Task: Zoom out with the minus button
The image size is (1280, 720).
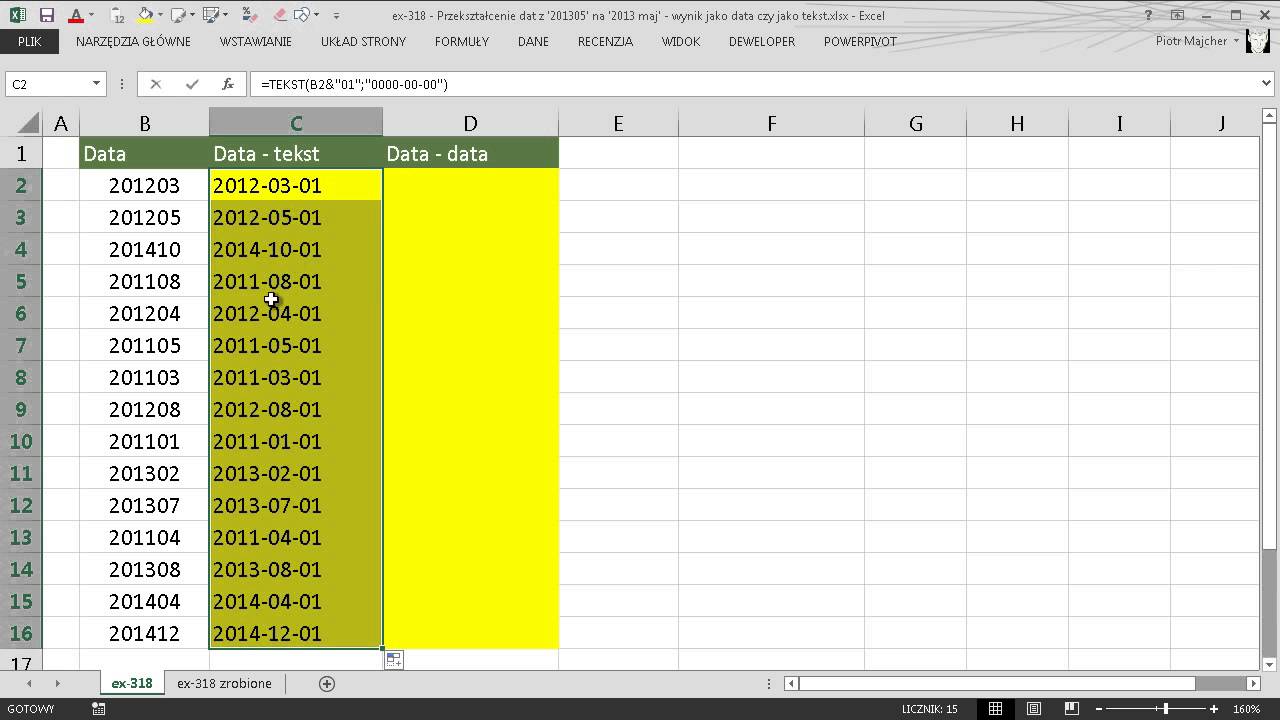Action: [x=1099, y=709]
